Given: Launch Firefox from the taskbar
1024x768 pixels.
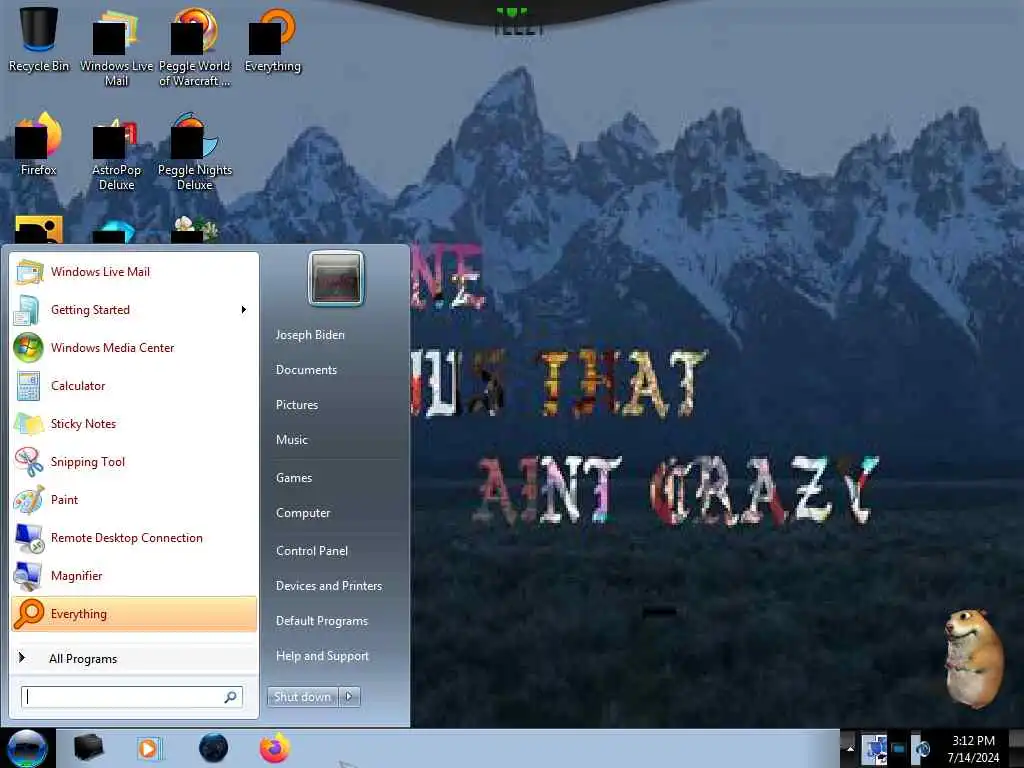Looking at the screenshot, I should click(275, 748).
